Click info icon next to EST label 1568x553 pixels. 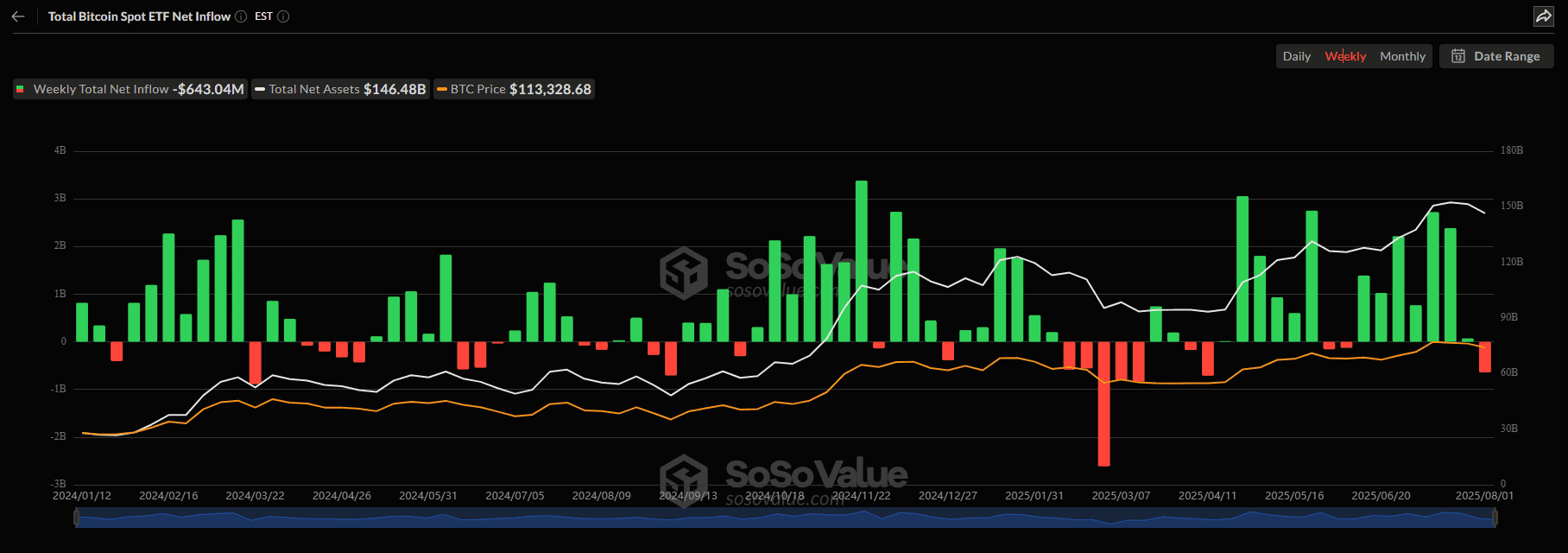(283, 16)
